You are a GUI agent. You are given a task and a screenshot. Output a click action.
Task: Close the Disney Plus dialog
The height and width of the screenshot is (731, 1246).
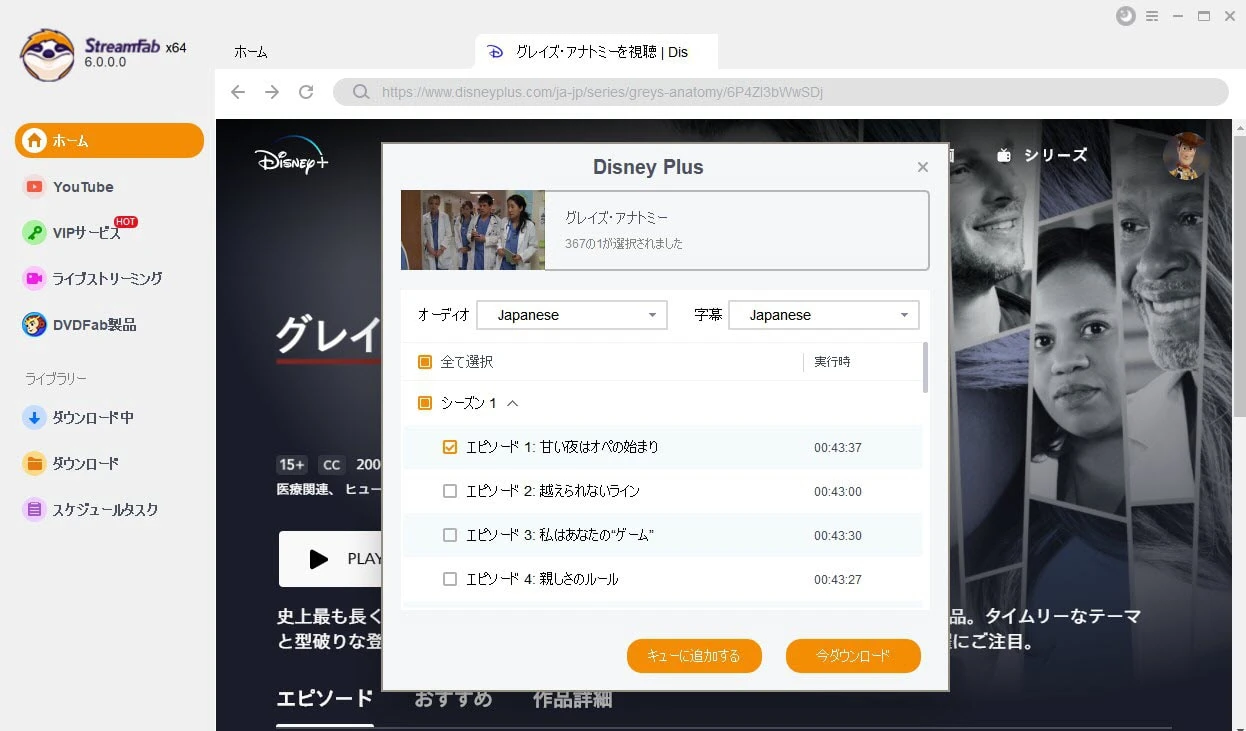tap(923, 167)
